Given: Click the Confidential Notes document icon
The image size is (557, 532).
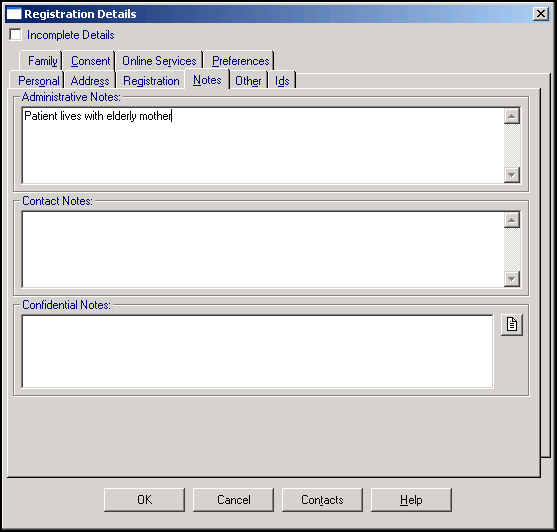Looking at the screenshot, I should click(x=512, y=325).
